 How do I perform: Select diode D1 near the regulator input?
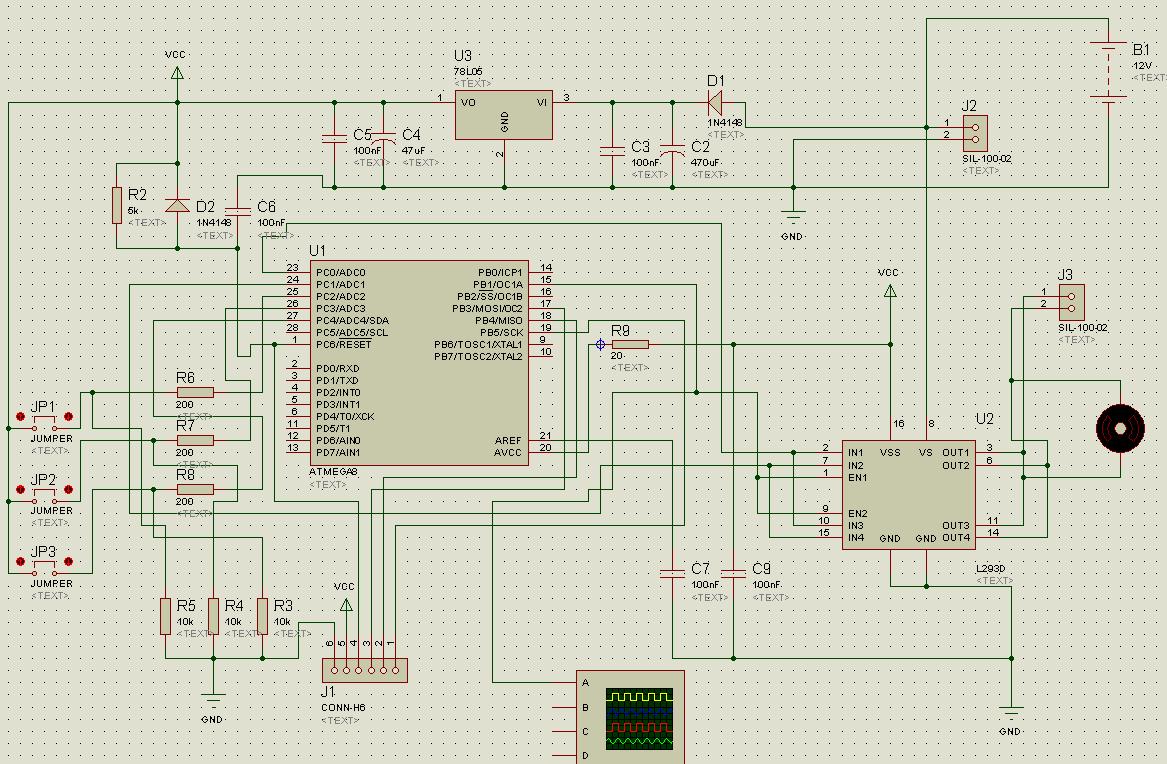(714, 102)
